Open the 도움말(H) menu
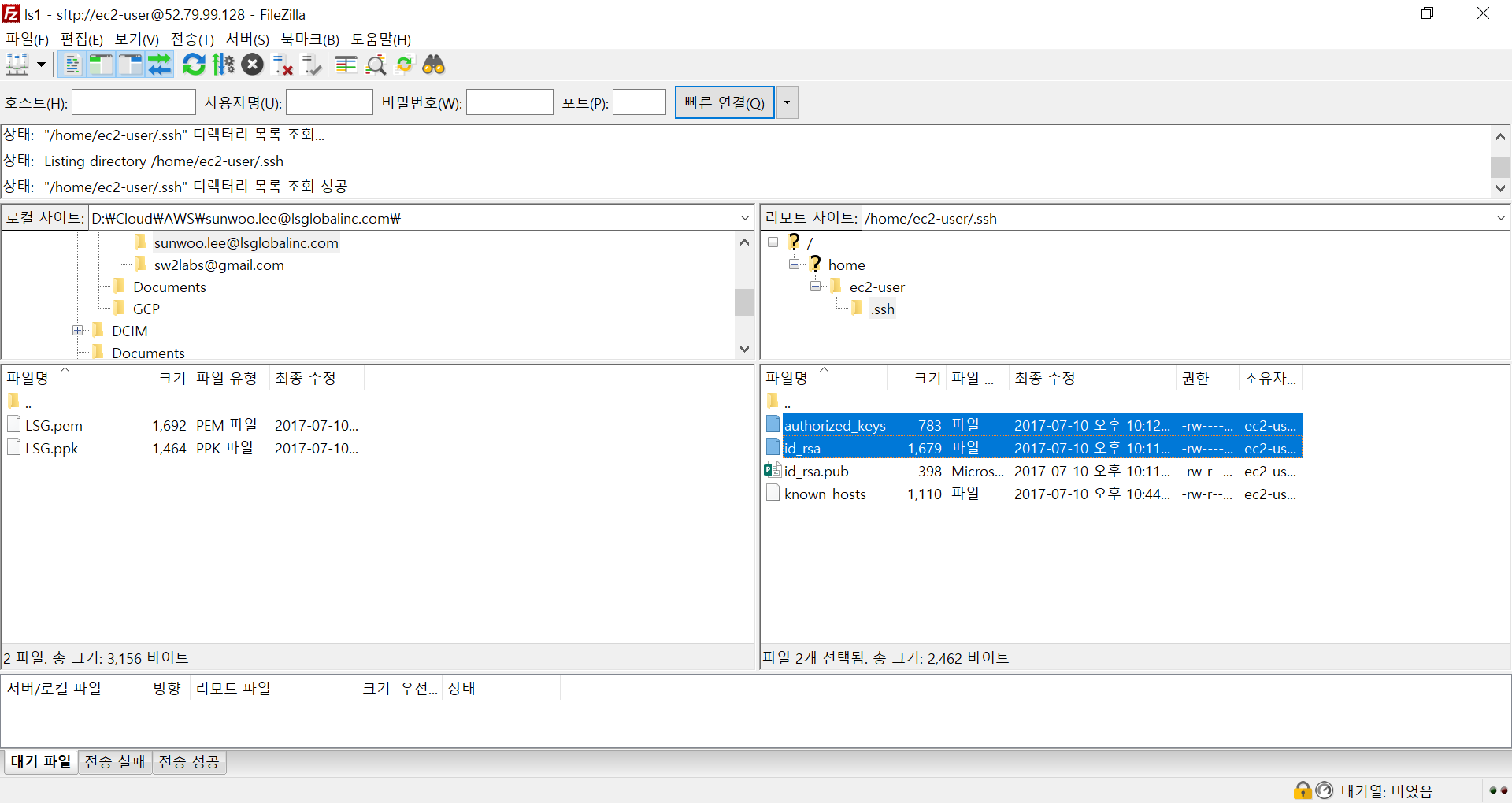 tap(381, 39)
